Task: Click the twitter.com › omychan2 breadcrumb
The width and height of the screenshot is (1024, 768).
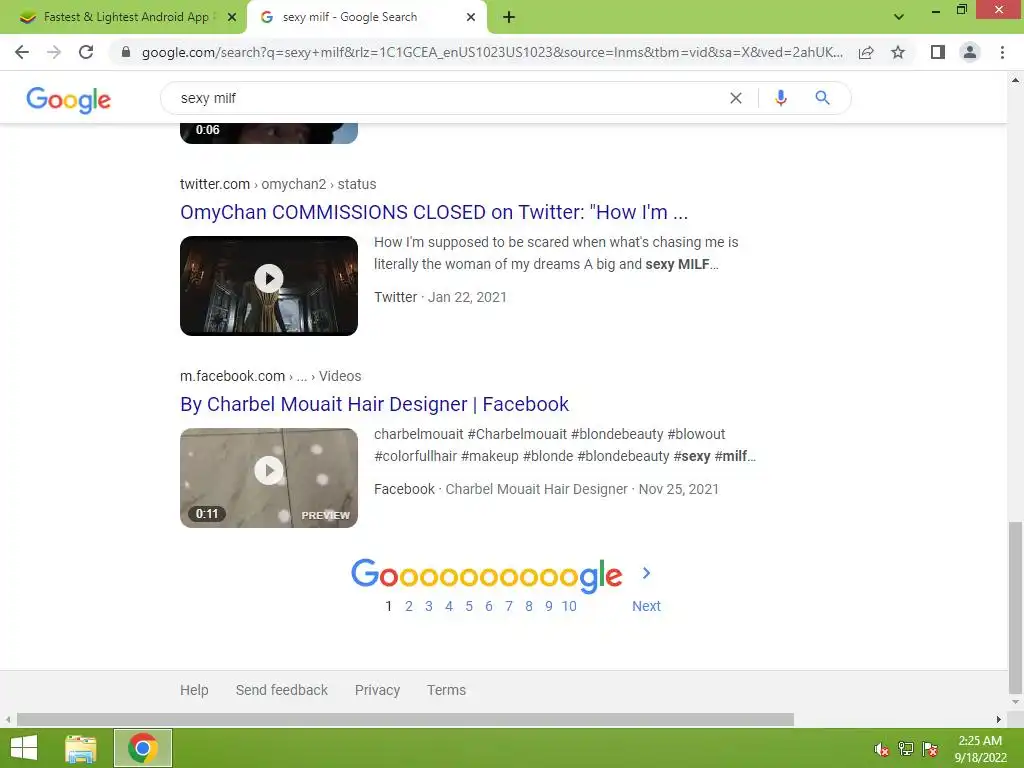Action: click(278, 184)
